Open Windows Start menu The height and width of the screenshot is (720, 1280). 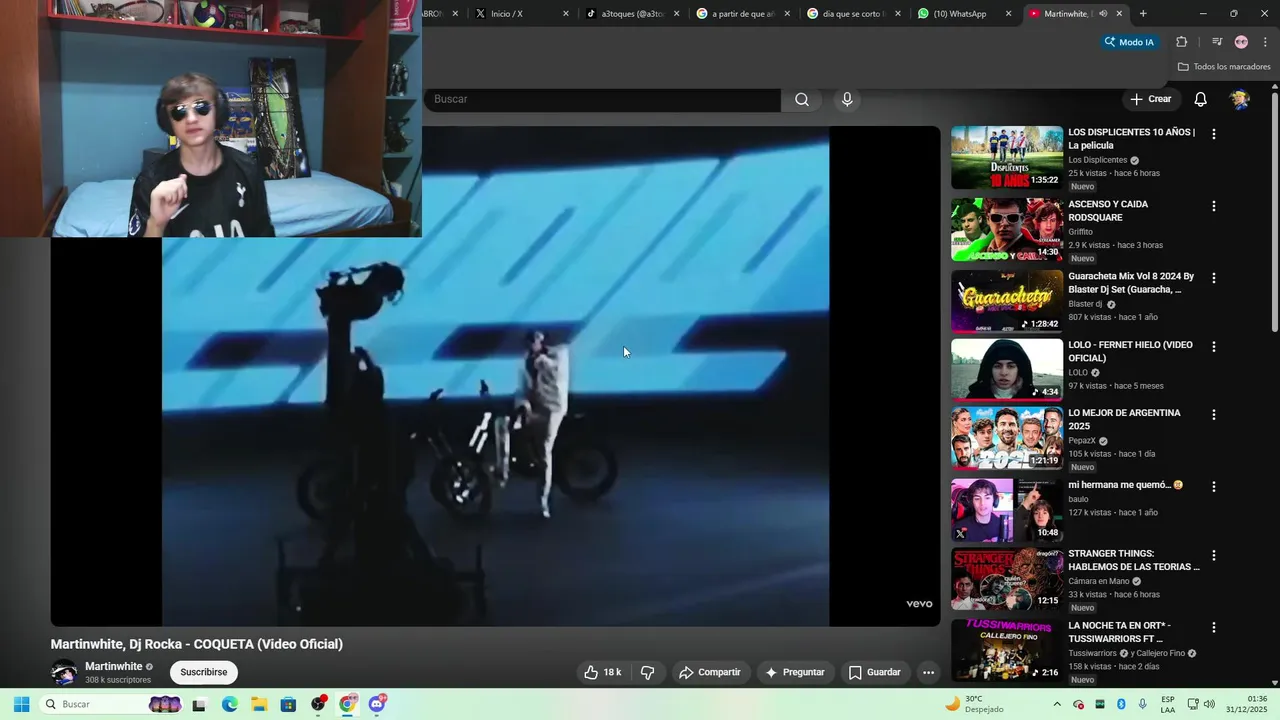(21, 704)
